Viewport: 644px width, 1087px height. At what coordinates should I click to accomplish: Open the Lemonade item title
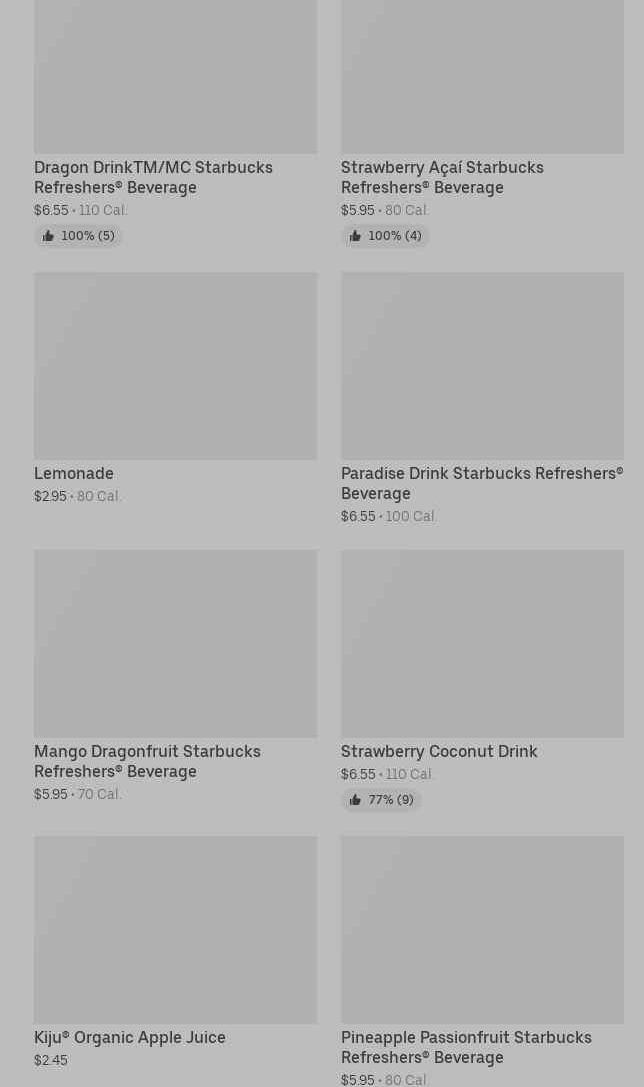pos(74,473)
